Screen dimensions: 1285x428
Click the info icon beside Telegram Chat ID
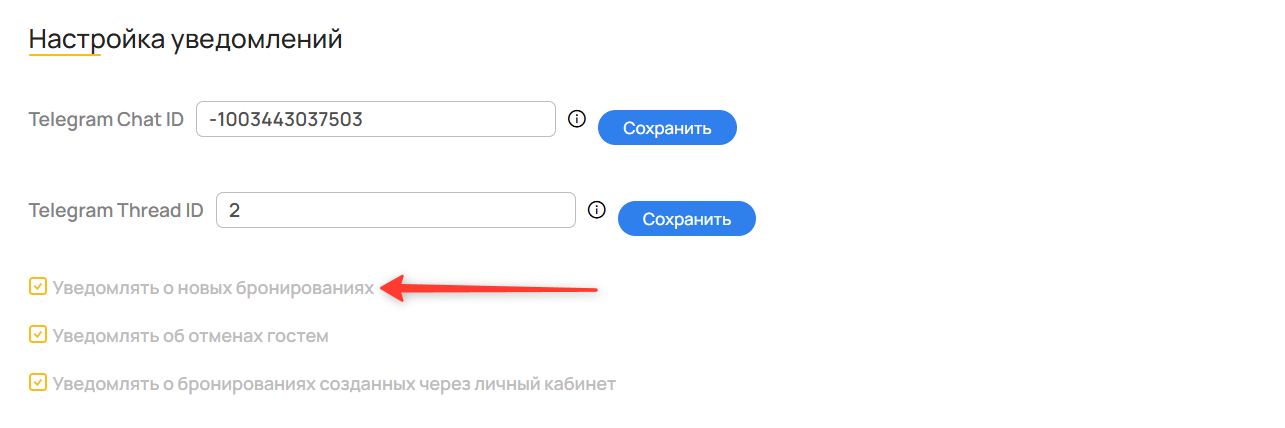click(x=576, y=119)
